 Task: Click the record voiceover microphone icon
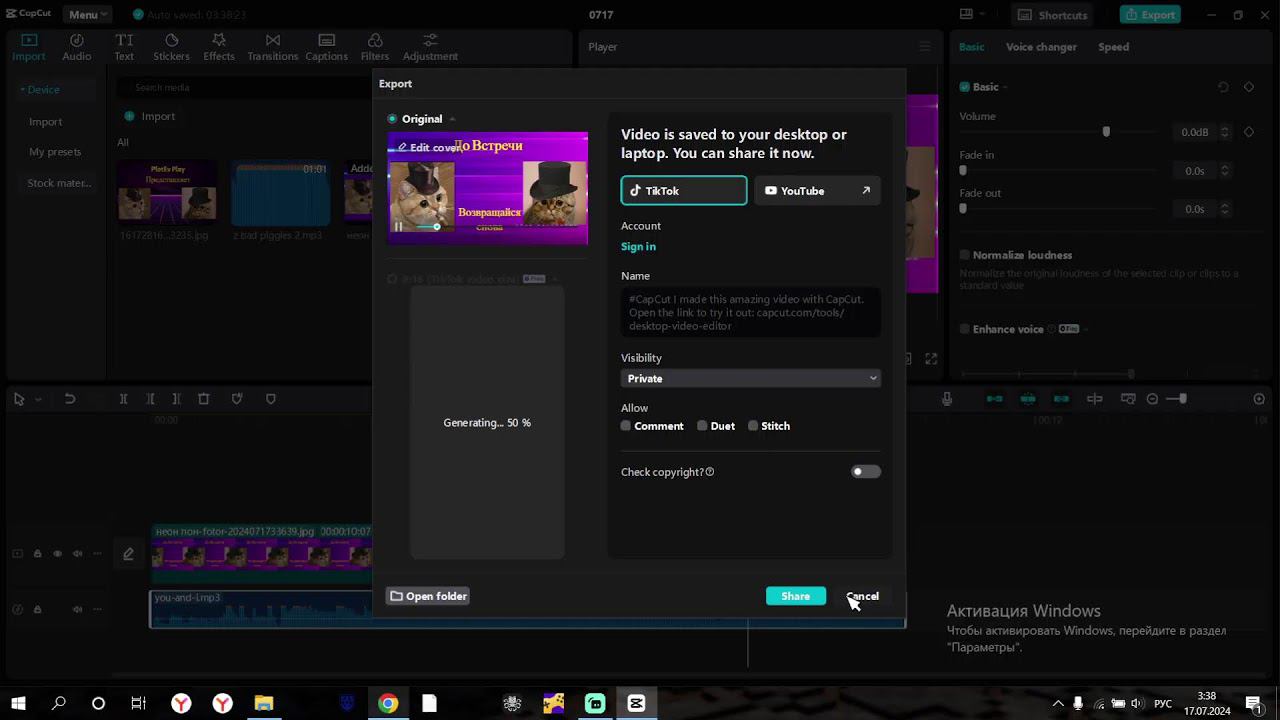click(x=947, y=399)
